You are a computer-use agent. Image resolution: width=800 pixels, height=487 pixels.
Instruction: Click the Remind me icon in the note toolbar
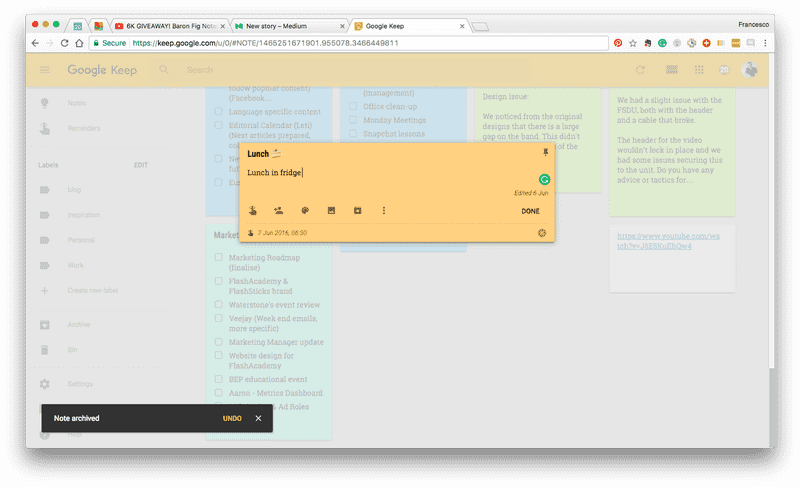(253, 210)
